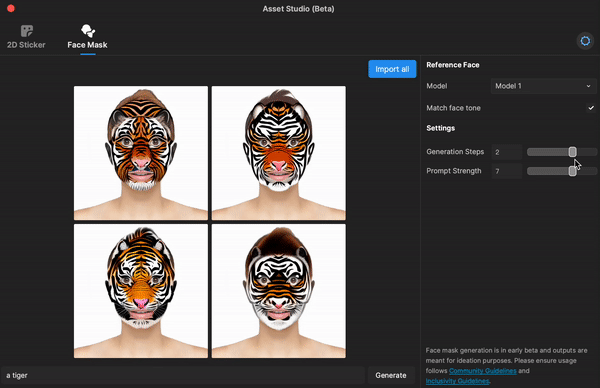
Task: Open the 2D Sticker tab
Action: point(26,37)
